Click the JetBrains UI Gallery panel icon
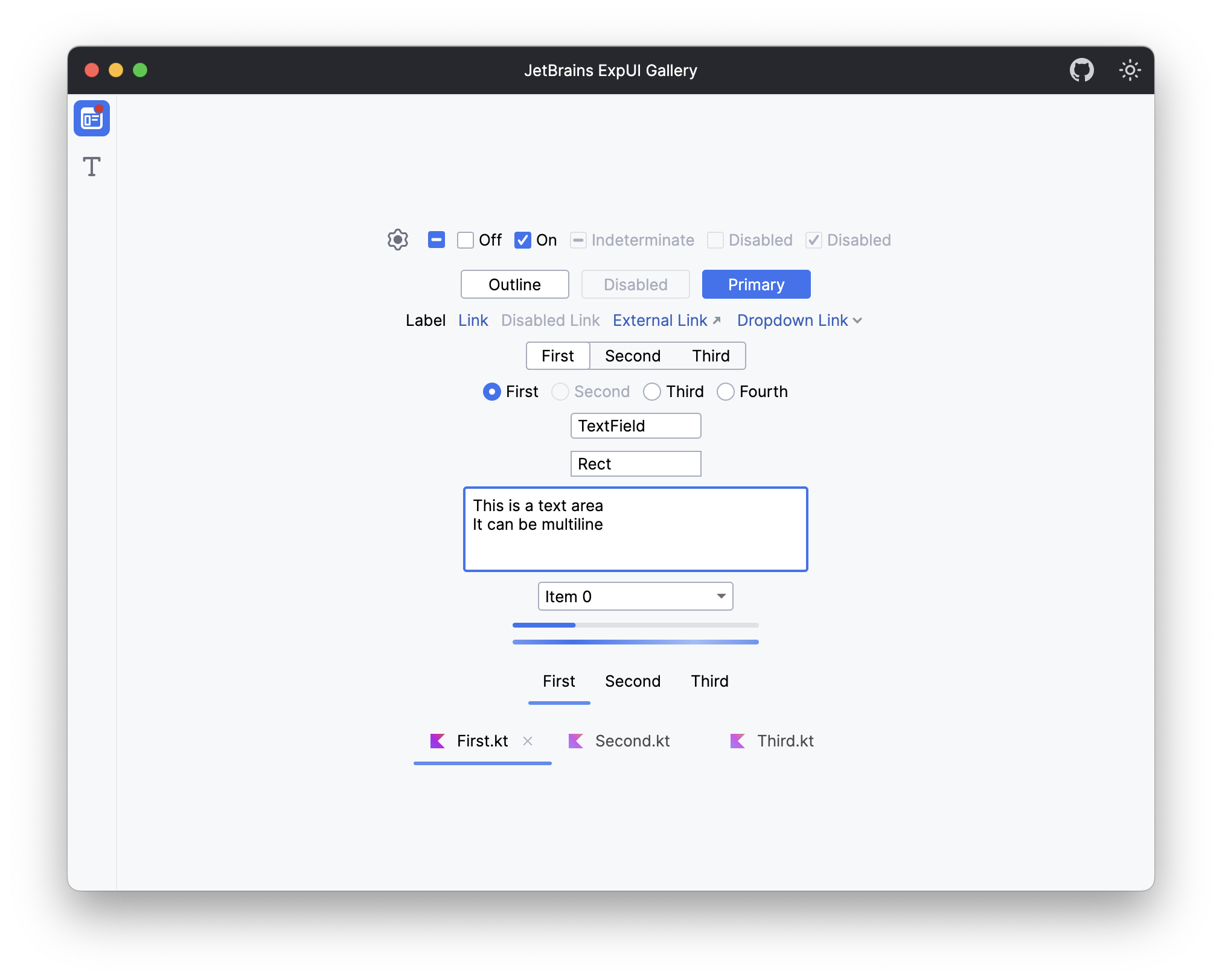The width and height of the screenshot is (1222, 980). [93, 119]
